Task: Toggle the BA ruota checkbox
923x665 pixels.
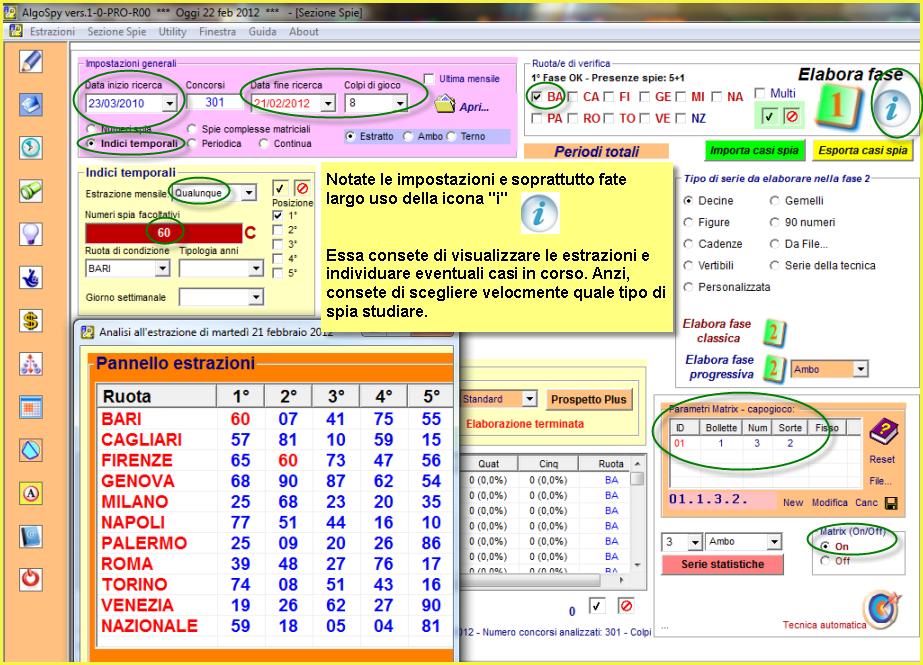Action: pyautogui.click(x=537, y=97)
